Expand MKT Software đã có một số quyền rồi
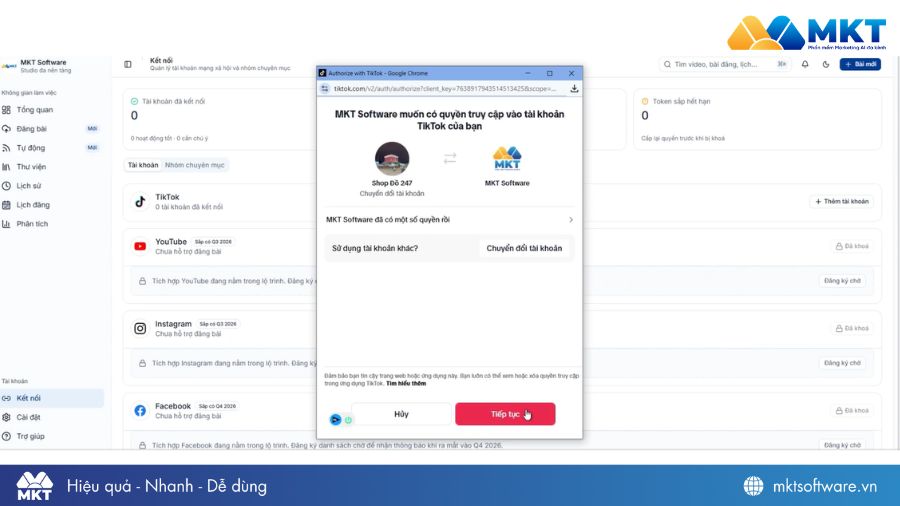The image size is (900, 506). [x=449, y=220]
